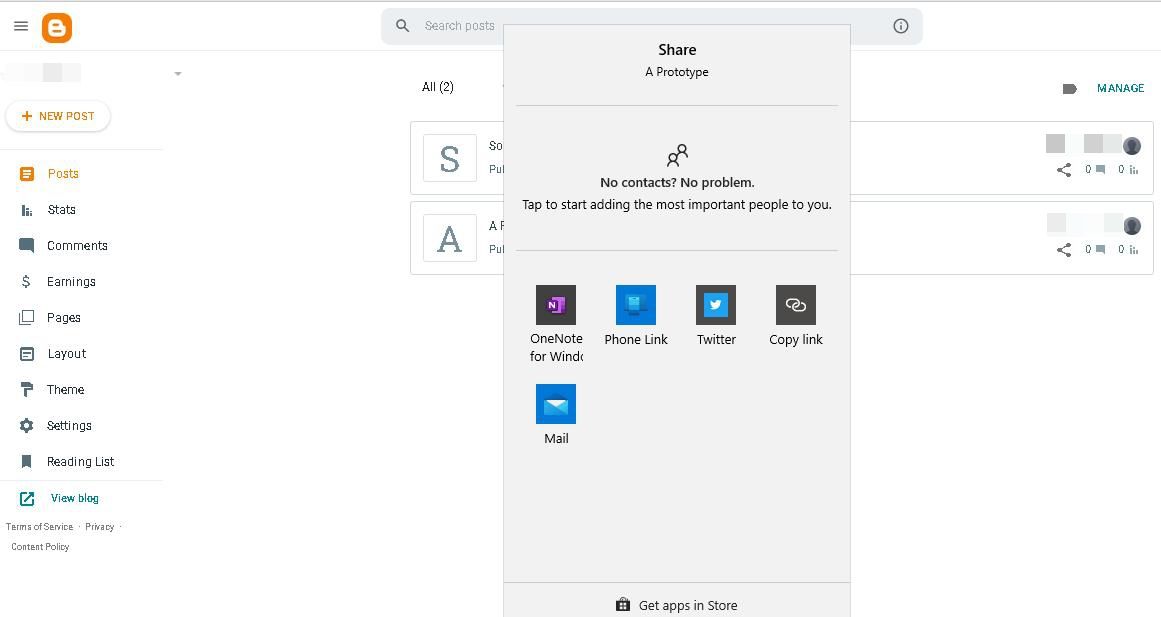Choose Copy link in Share dialog
Screen dimensions: 1161x617
796,316
